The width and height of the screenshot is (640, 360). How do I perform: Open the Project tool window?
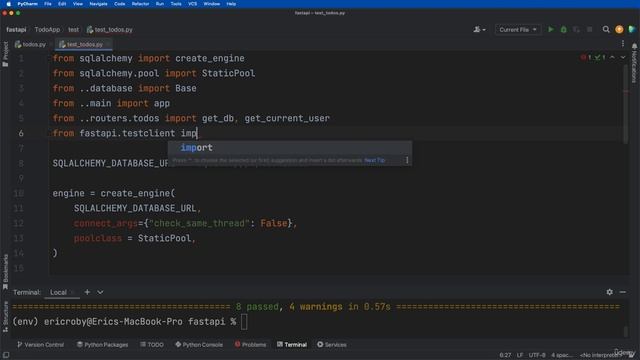click(5, 54)
